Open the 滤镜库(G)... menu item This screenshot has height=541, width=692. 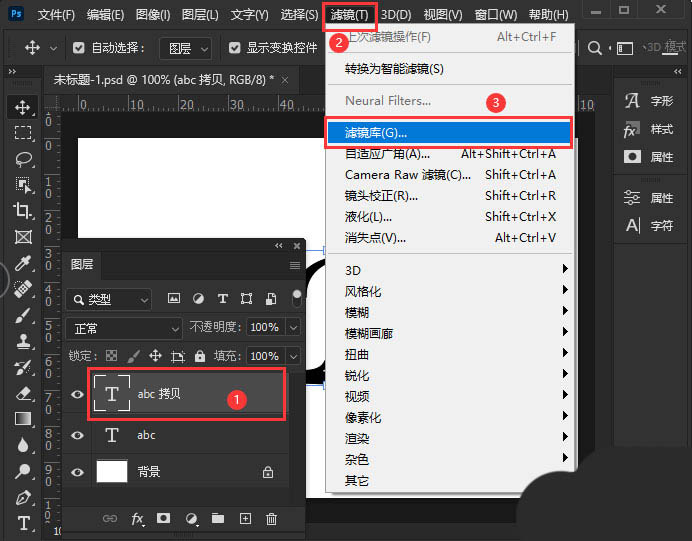(x=449, y=132)
